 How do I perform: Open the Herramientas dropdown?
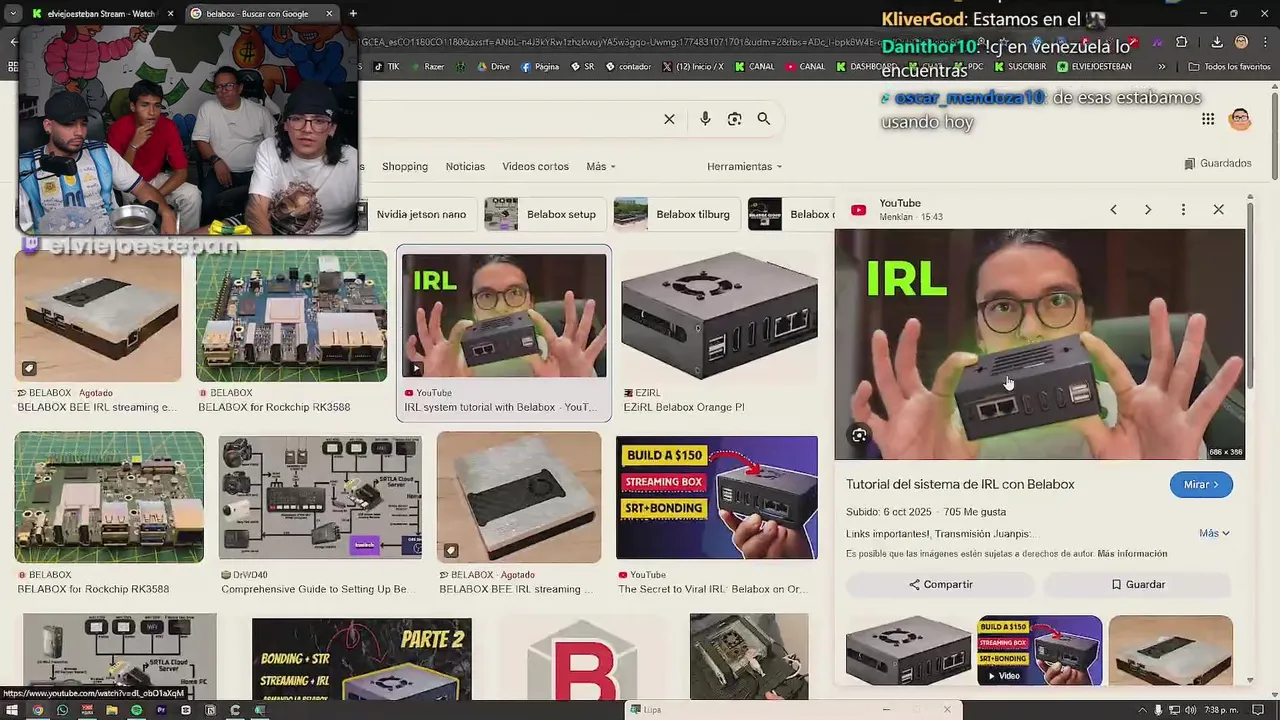(x=745, y=166)
